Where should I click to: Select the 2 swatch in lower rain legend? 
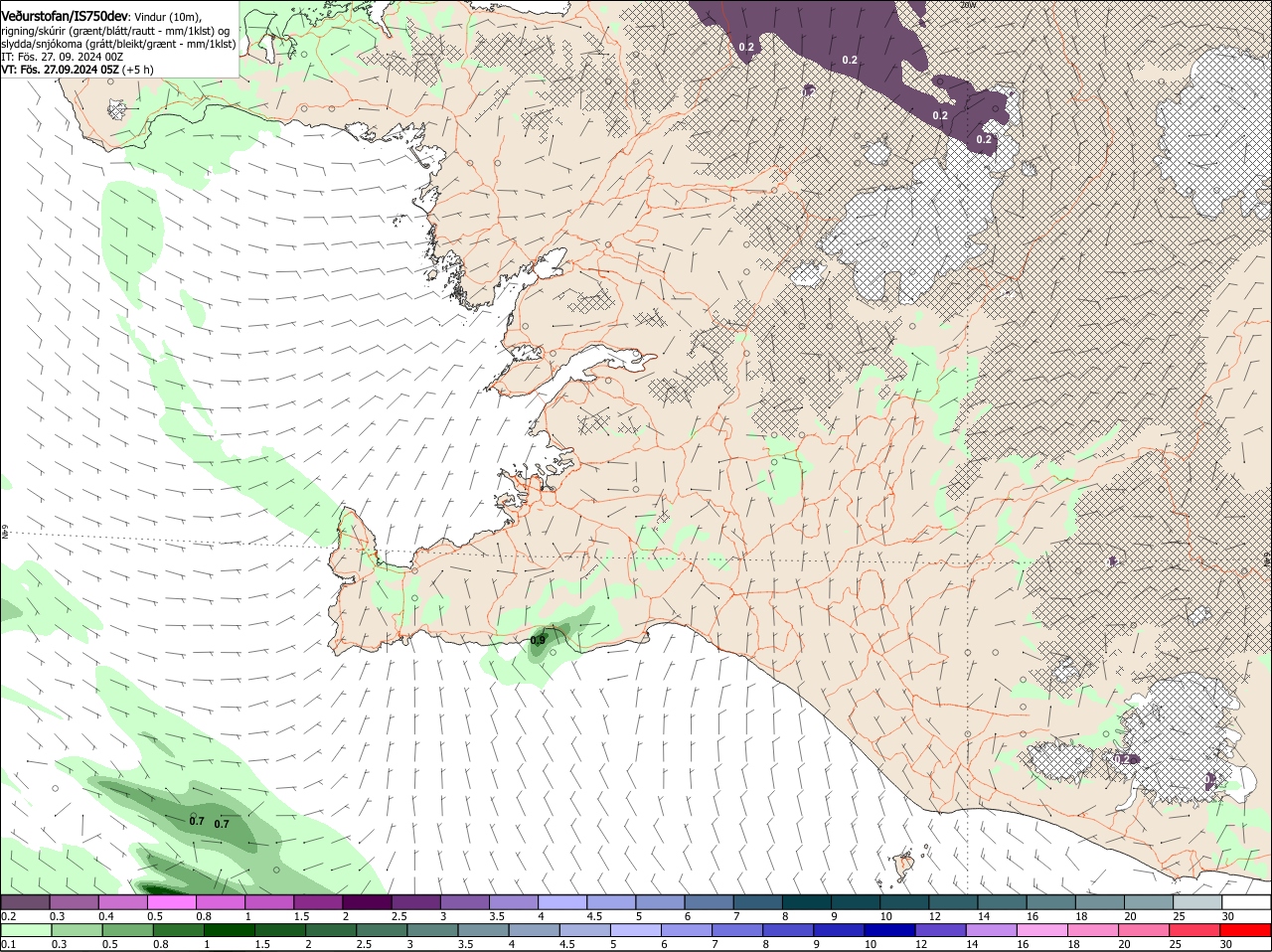pos(331,930)
